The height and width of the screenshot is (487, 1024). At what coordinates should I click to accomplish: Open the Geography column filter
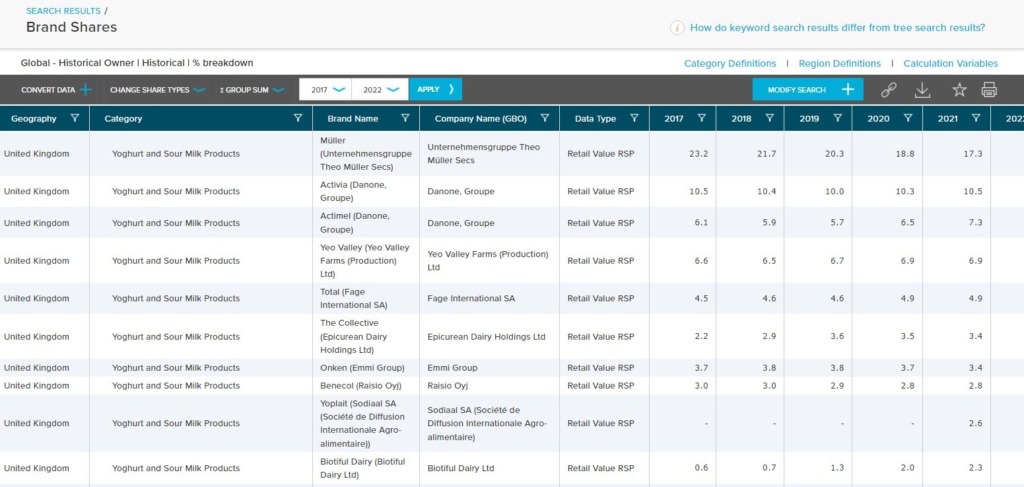pyautogui.click(x=76, y=118)
